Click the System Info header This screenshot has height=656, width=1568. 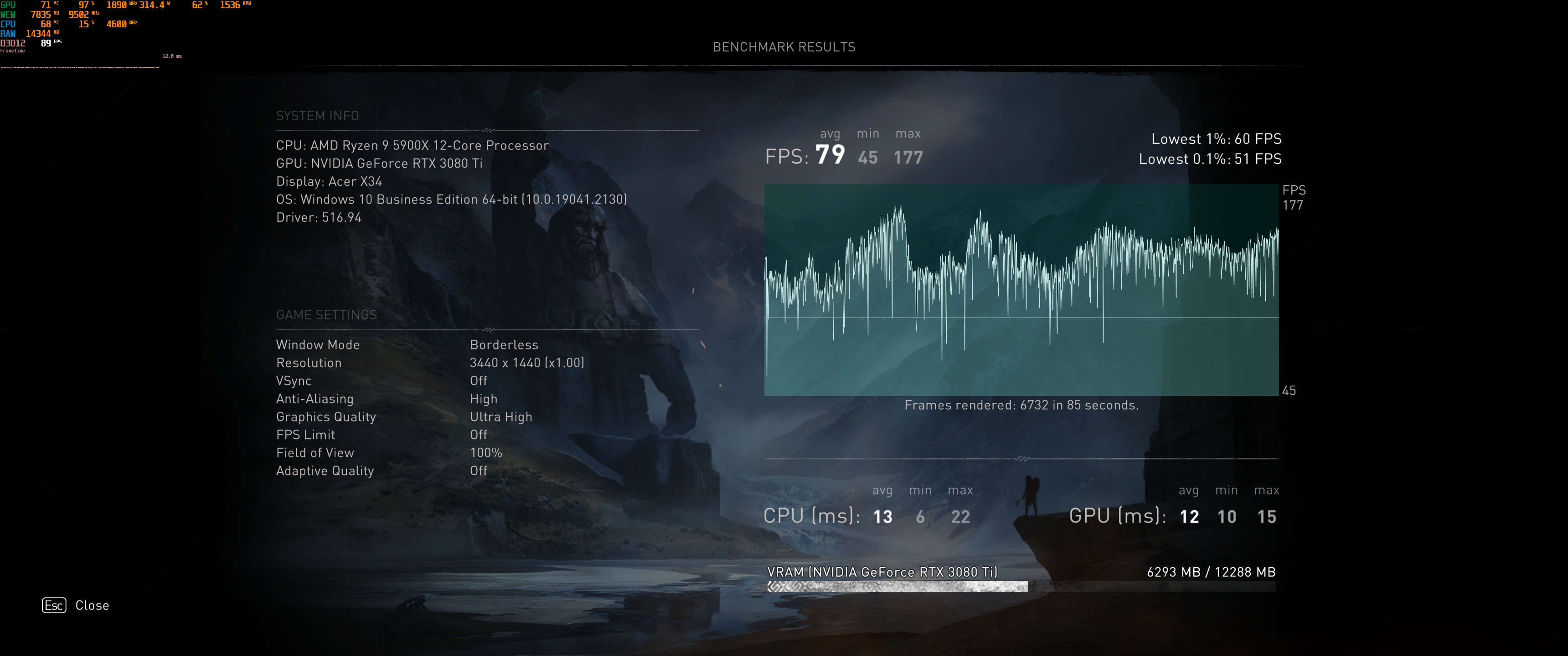tap(317, 116)
